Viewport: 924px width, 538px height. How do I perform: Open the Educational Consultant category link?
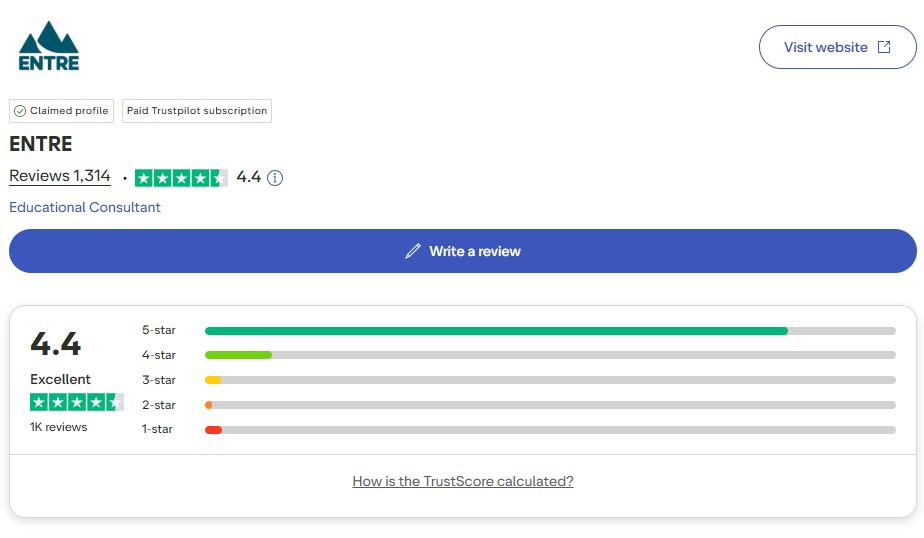pyautogui.click(x=84, y=207)
